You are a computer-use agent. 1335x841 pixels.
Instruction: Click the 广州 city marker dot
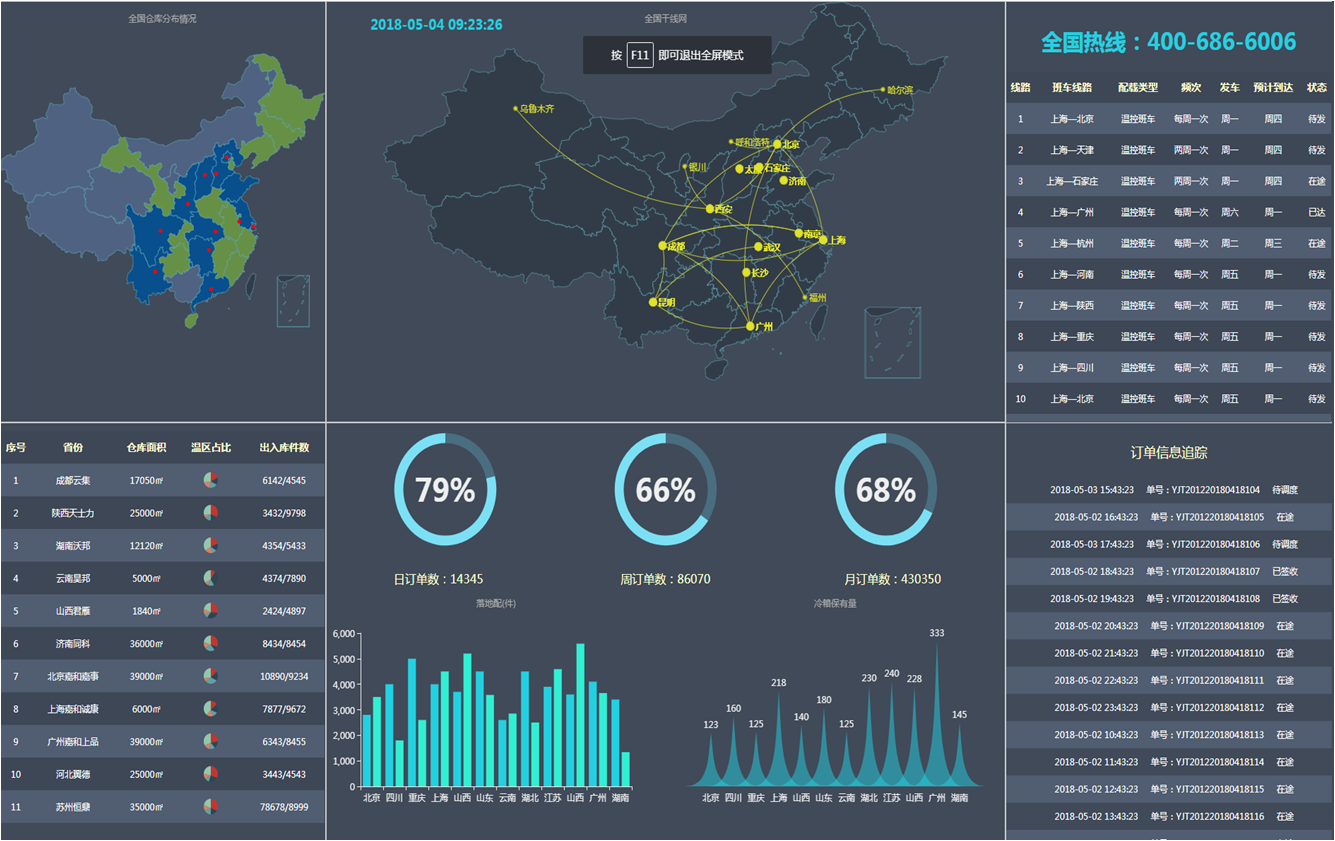[750, 327]
